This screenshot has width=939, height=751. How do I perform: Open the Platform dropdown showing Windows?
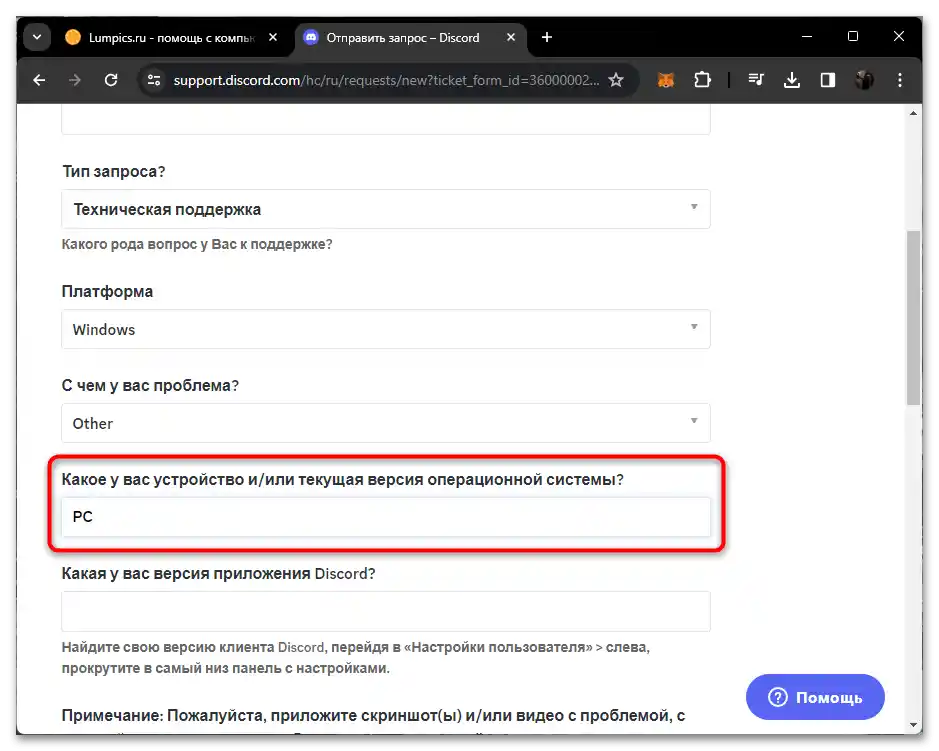click(385, 329)
